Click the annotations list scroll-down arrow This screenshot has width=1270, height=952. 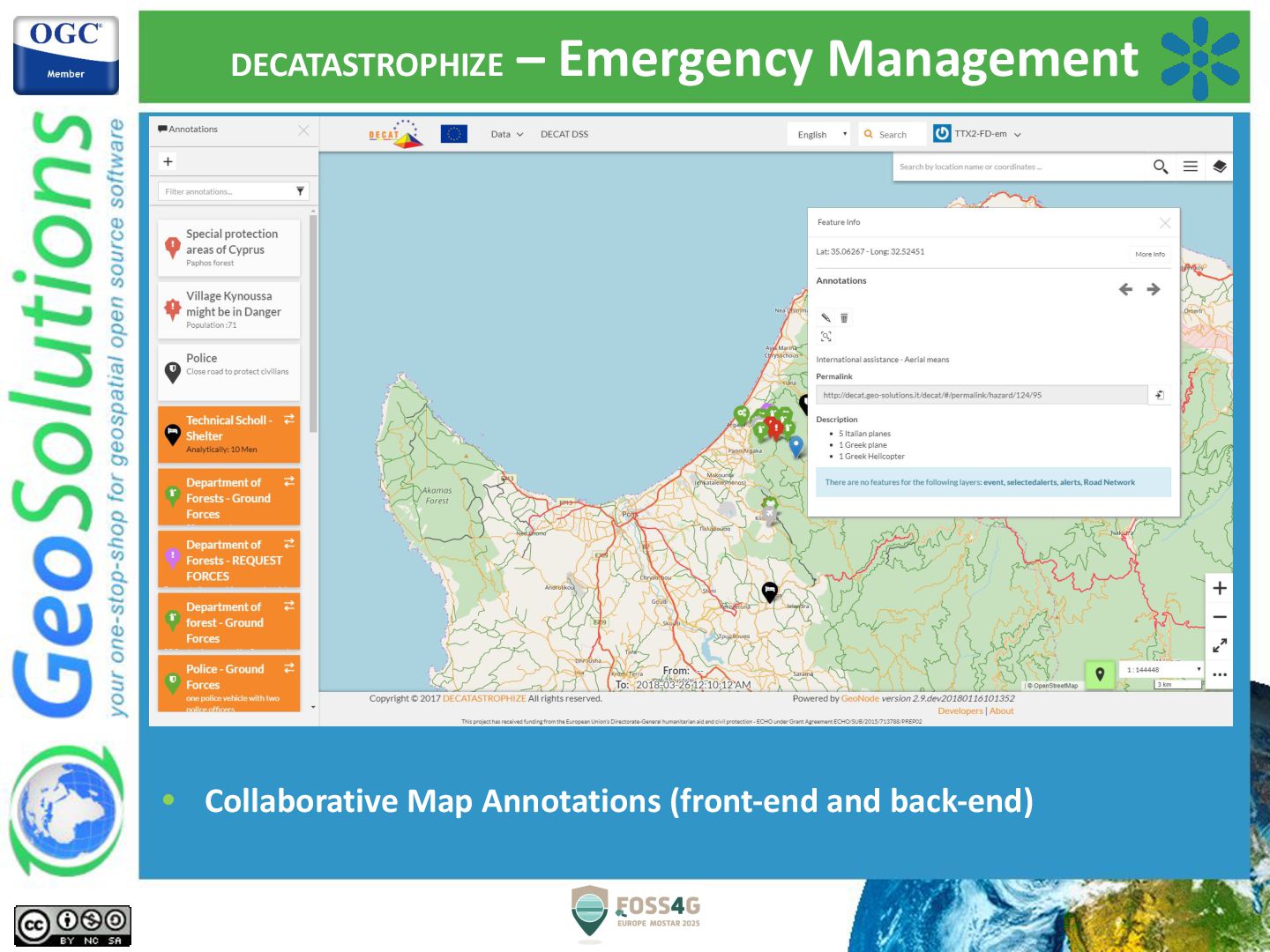pos(313,707)
